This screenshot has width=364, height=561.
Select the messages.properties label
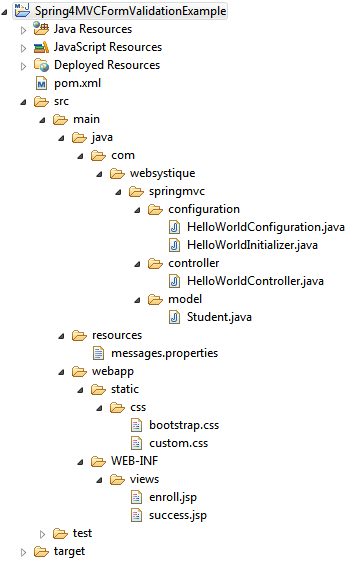[x=165, y=353]
